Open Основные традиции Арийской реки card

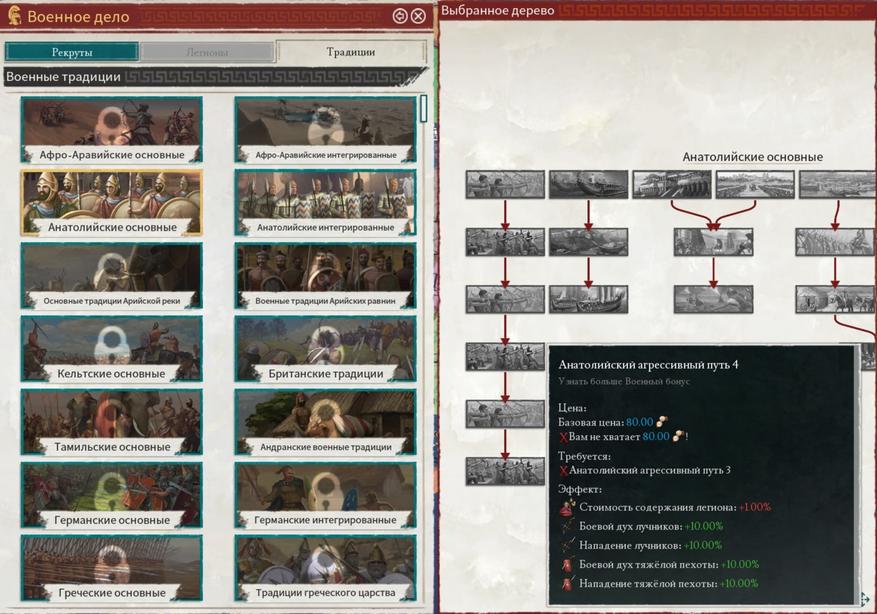click(112, 276)
